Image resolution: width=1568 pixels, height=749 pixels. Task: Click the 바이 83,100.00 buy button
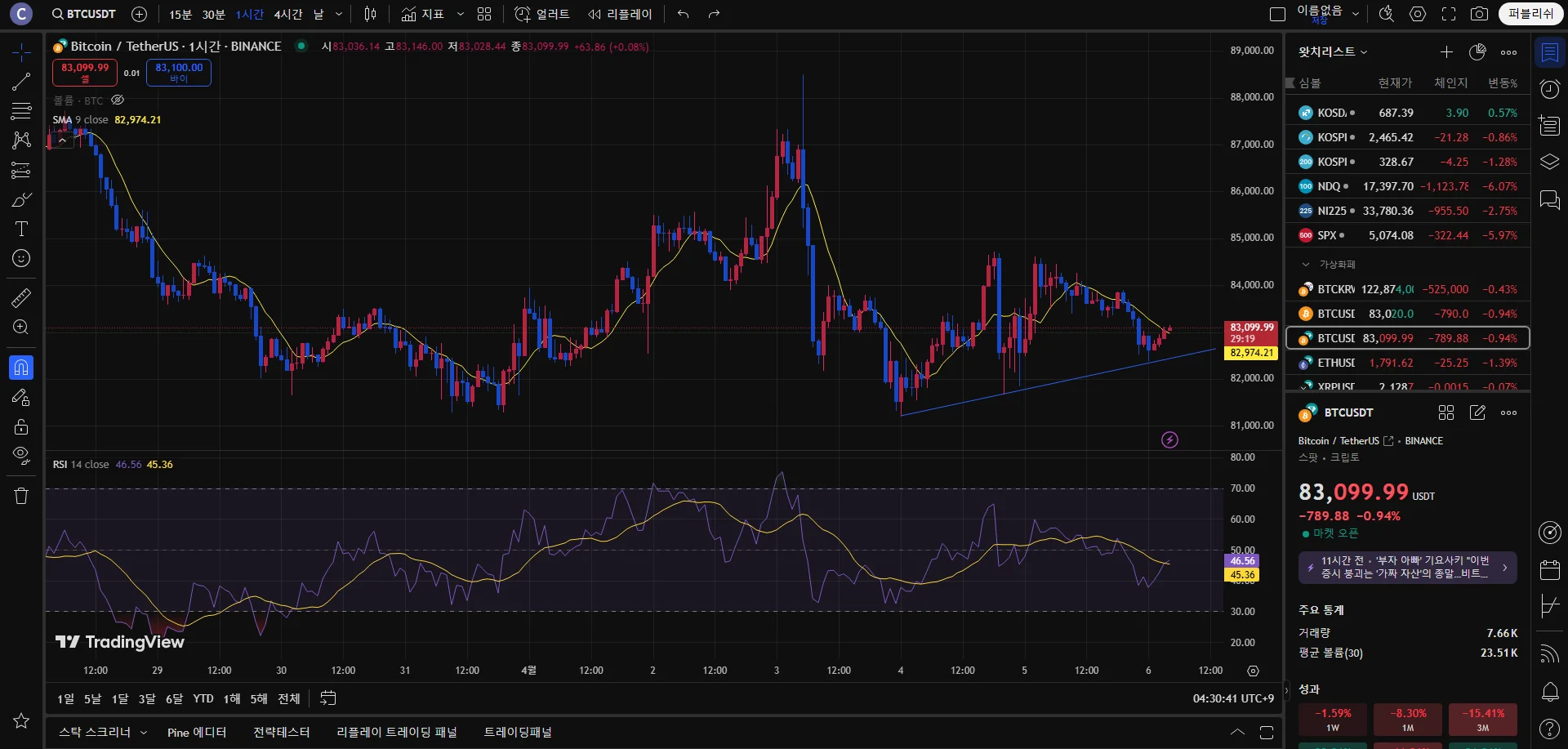point(179,73)
